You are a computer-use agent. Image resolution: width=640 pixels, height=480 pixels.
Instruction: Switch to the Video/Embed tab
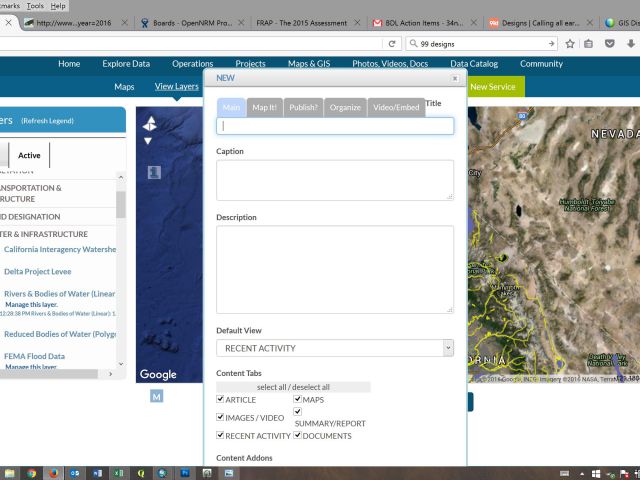pos(396,107)
